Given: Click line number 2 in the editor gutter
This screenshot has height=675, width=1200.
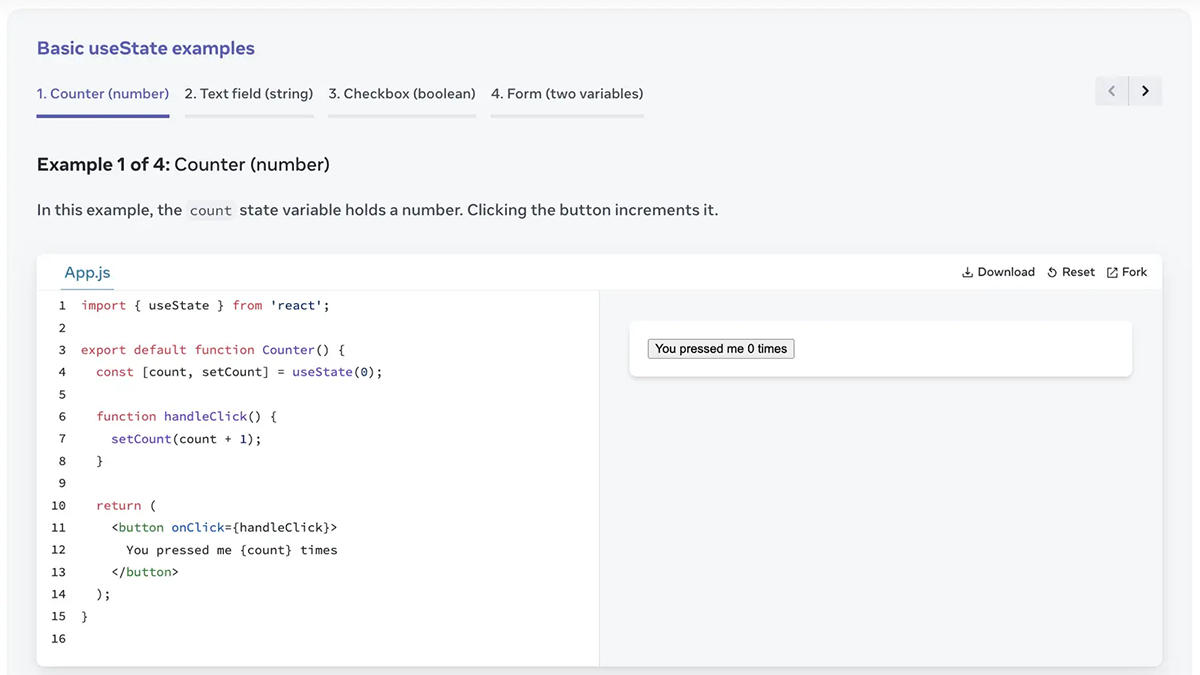Looking at the screenshot, I should click(62, 328).
